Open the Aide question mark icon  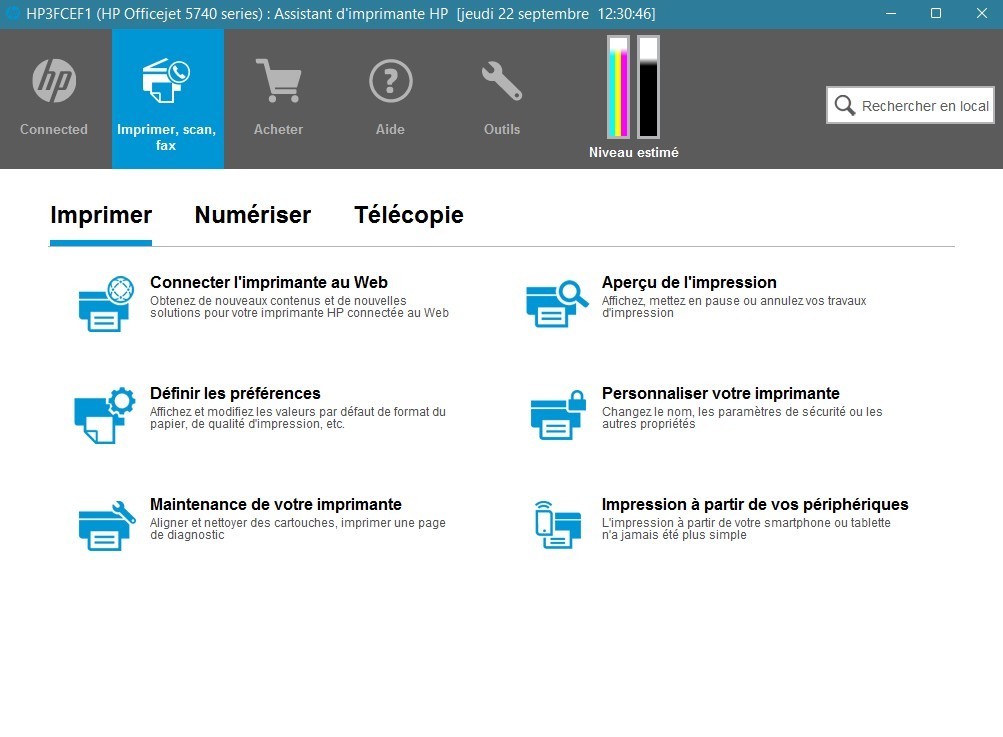tap(390, 80)
